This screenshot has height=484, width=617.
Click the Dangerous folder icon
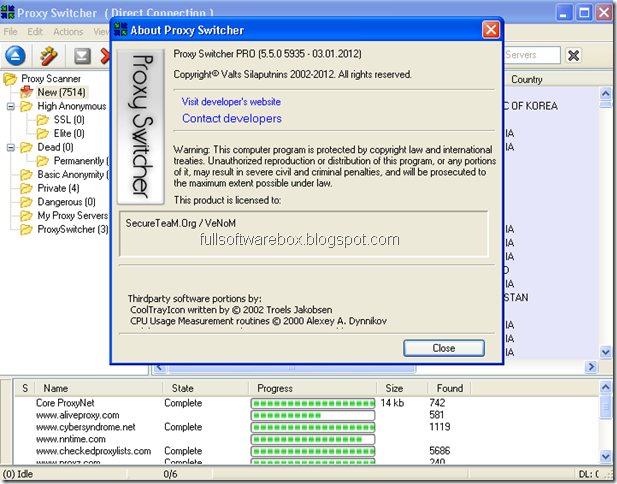click(x=26, y=202)
